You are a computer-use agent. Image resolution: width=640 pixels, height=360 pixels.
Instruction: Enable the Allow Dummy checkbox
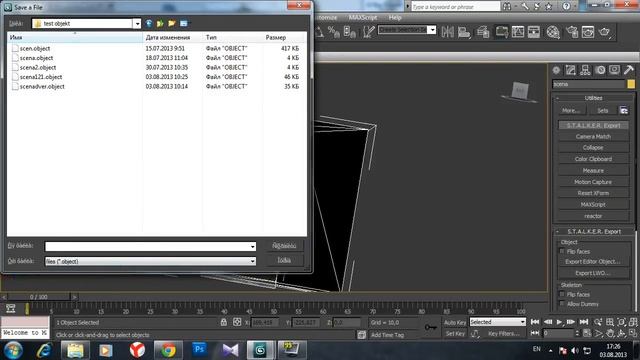562,304
